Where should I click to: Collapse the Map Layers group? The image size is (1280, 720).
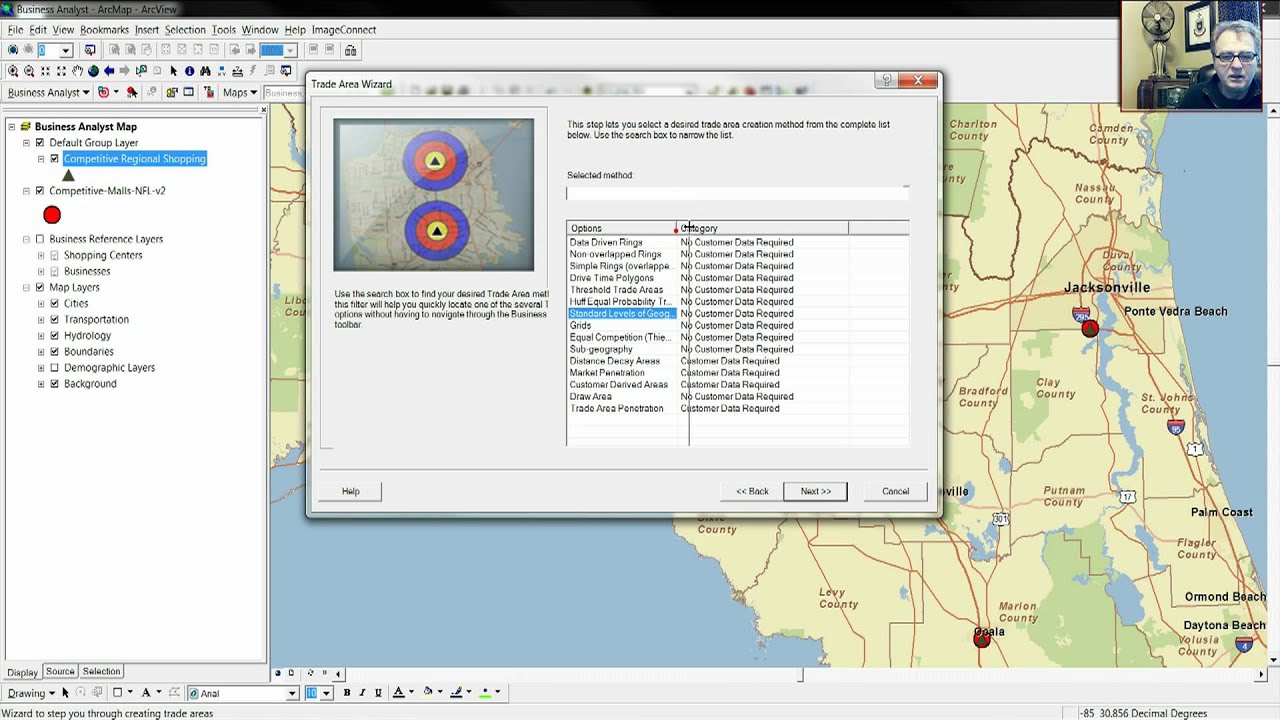pos(26,288)
